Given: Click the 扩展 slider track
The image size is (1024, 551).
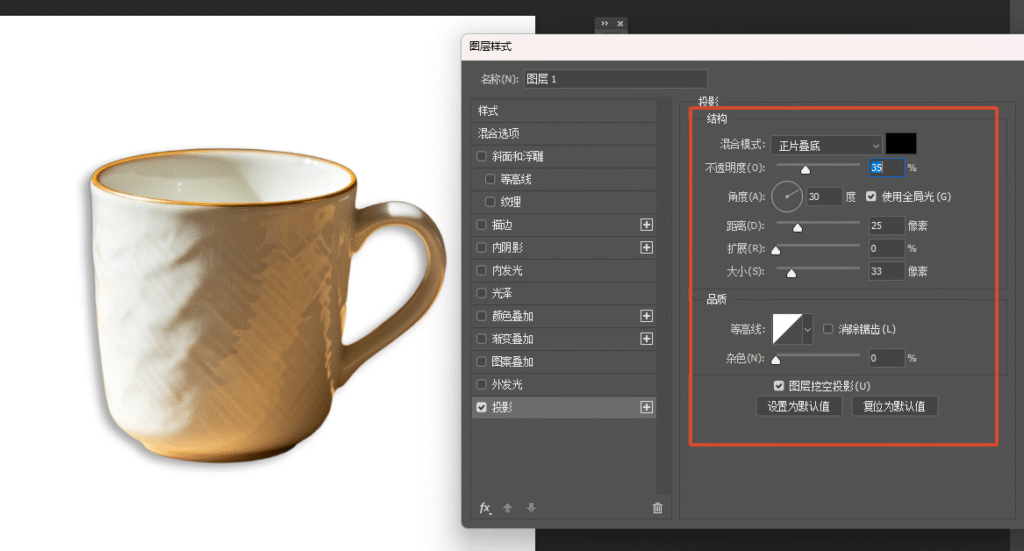Looking at the screenshot, I should click(818, 245).
